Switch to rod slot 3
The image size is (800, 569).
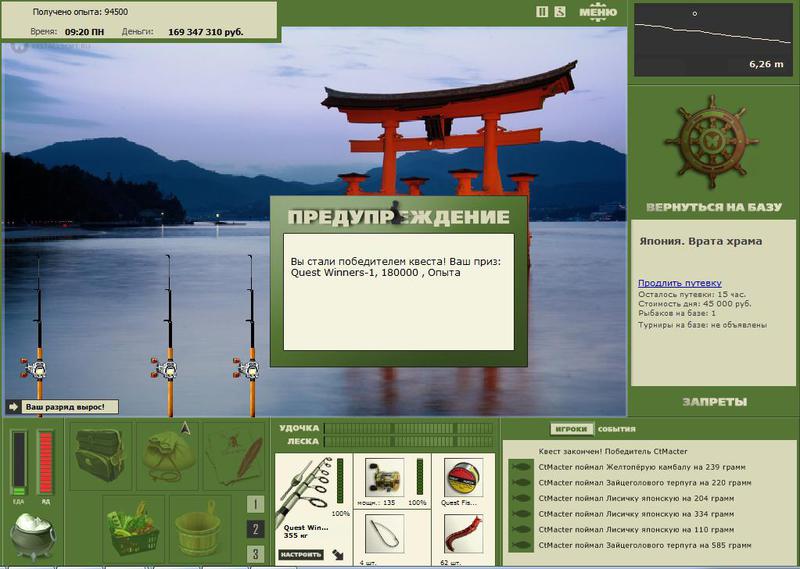click(x=256, y=553)
